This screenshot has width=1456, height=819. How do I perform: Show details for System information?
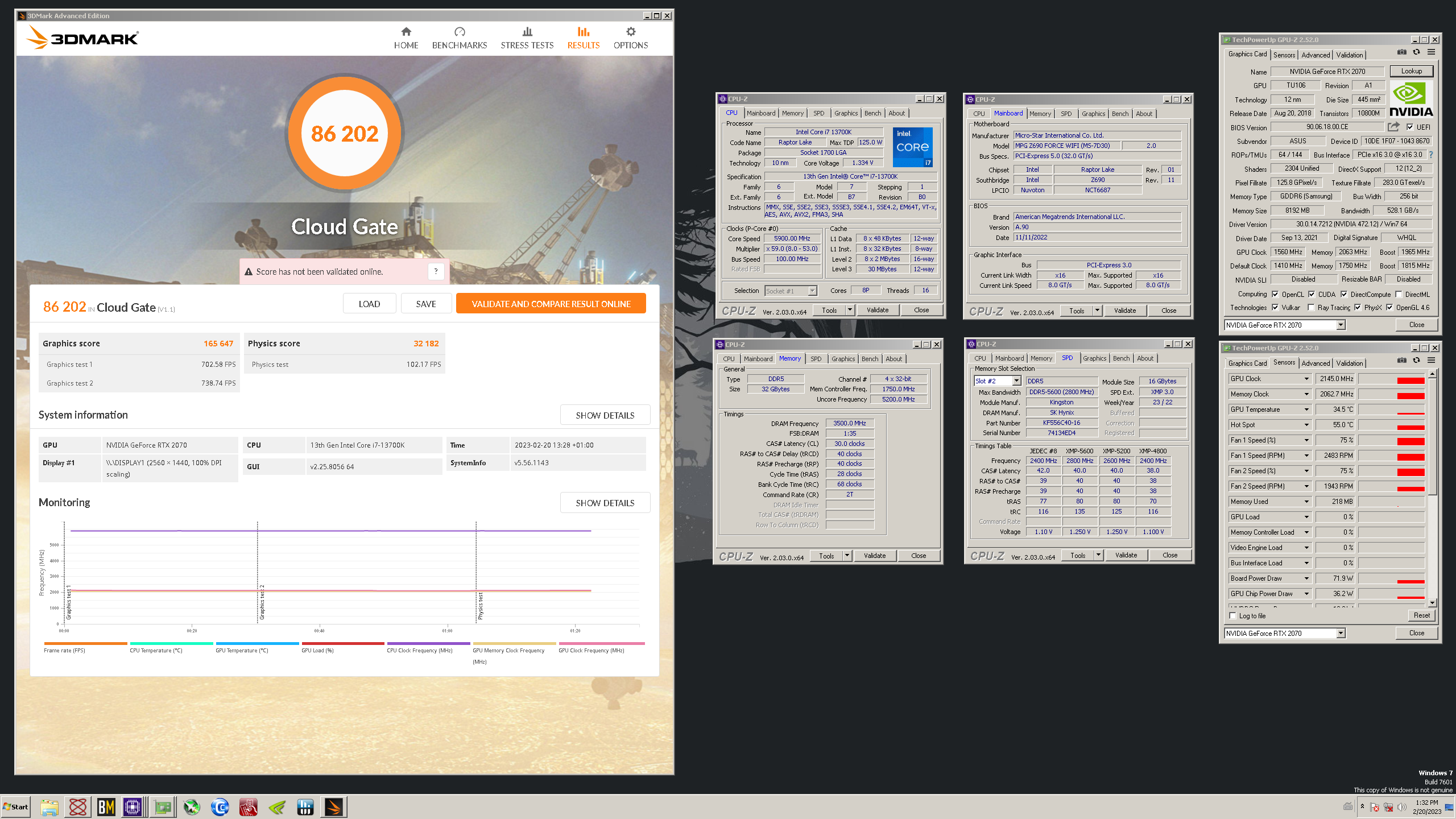click(x=605, y=415)
